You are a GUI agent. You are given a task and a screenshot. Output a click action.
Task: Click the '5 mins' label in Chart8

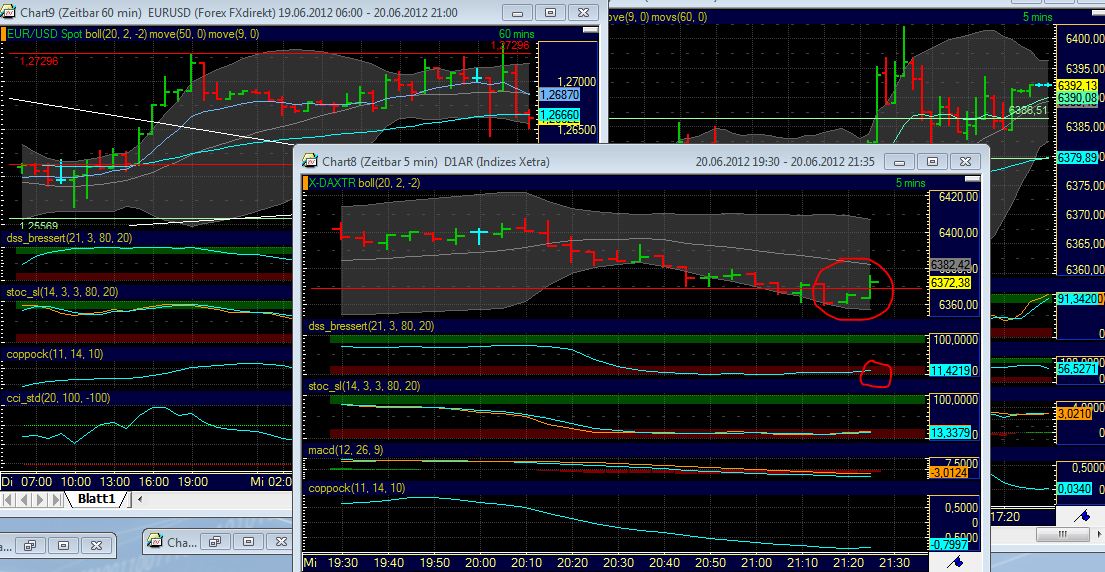[910, 183]
